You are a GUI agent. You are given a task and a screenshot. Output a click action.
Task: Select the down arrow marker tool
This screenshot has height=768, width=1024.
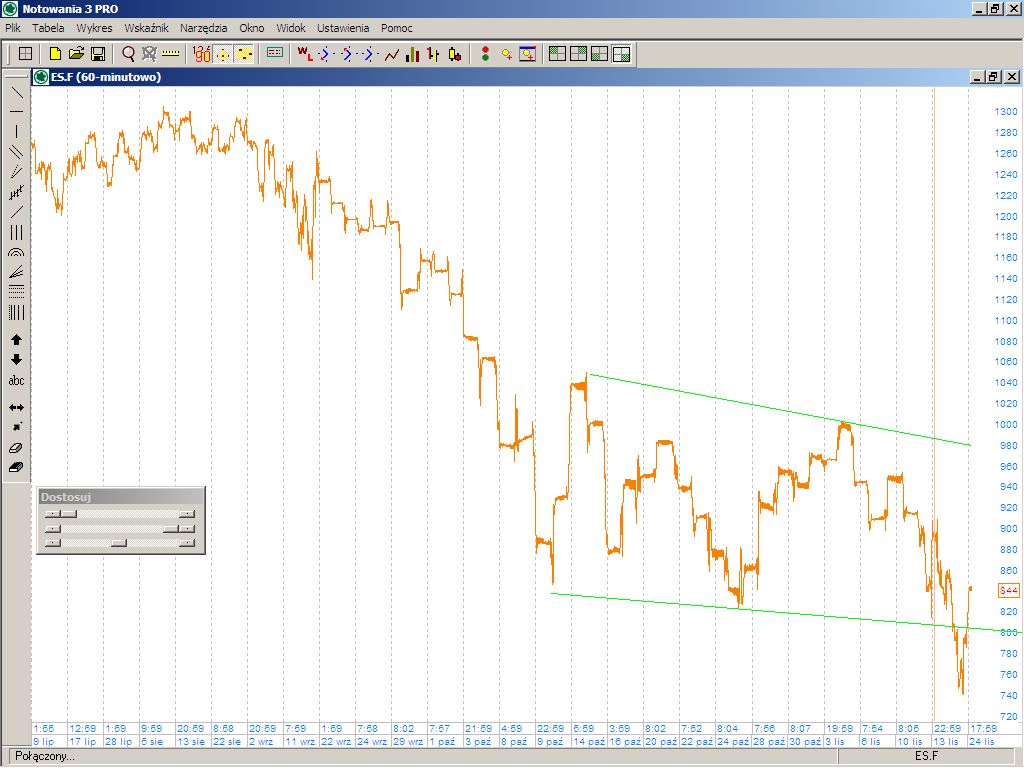(16, 360)
